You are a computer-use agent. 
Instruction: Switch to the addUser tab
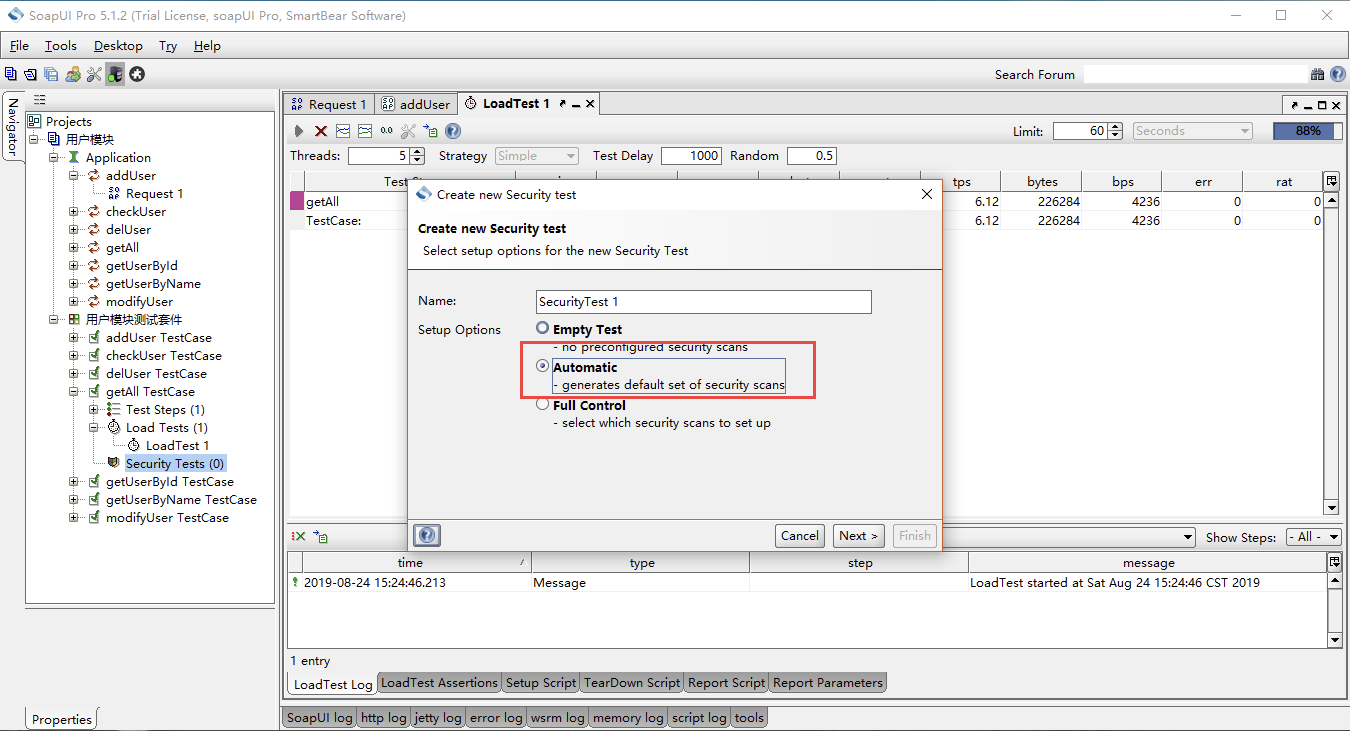416,104
